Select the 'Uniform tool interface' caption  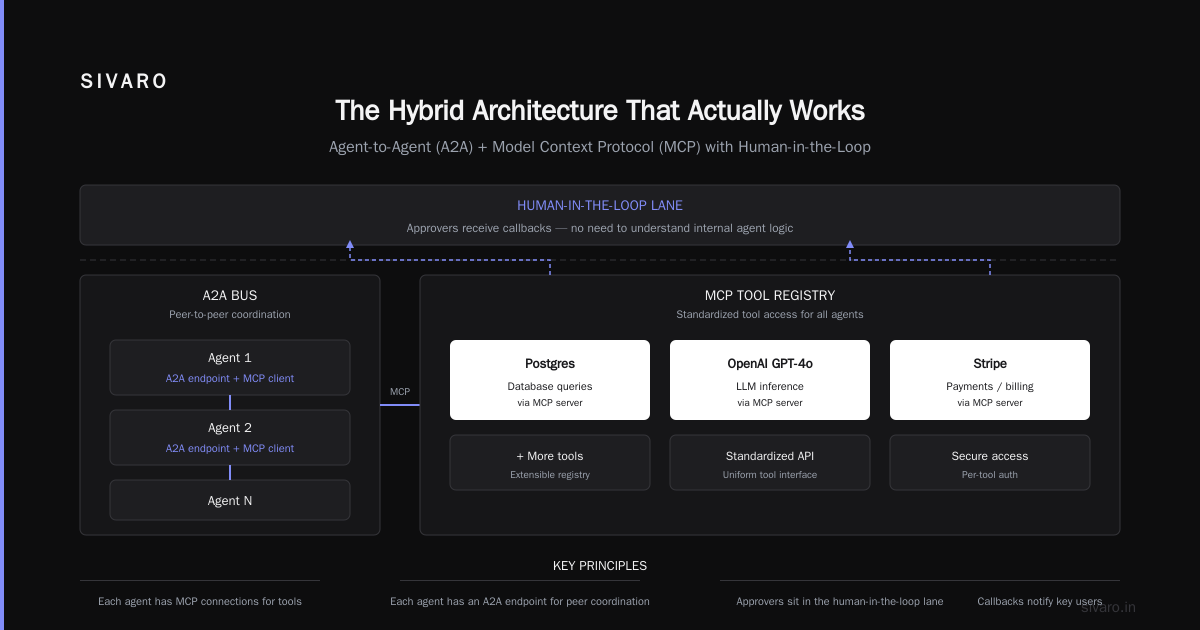770,475
